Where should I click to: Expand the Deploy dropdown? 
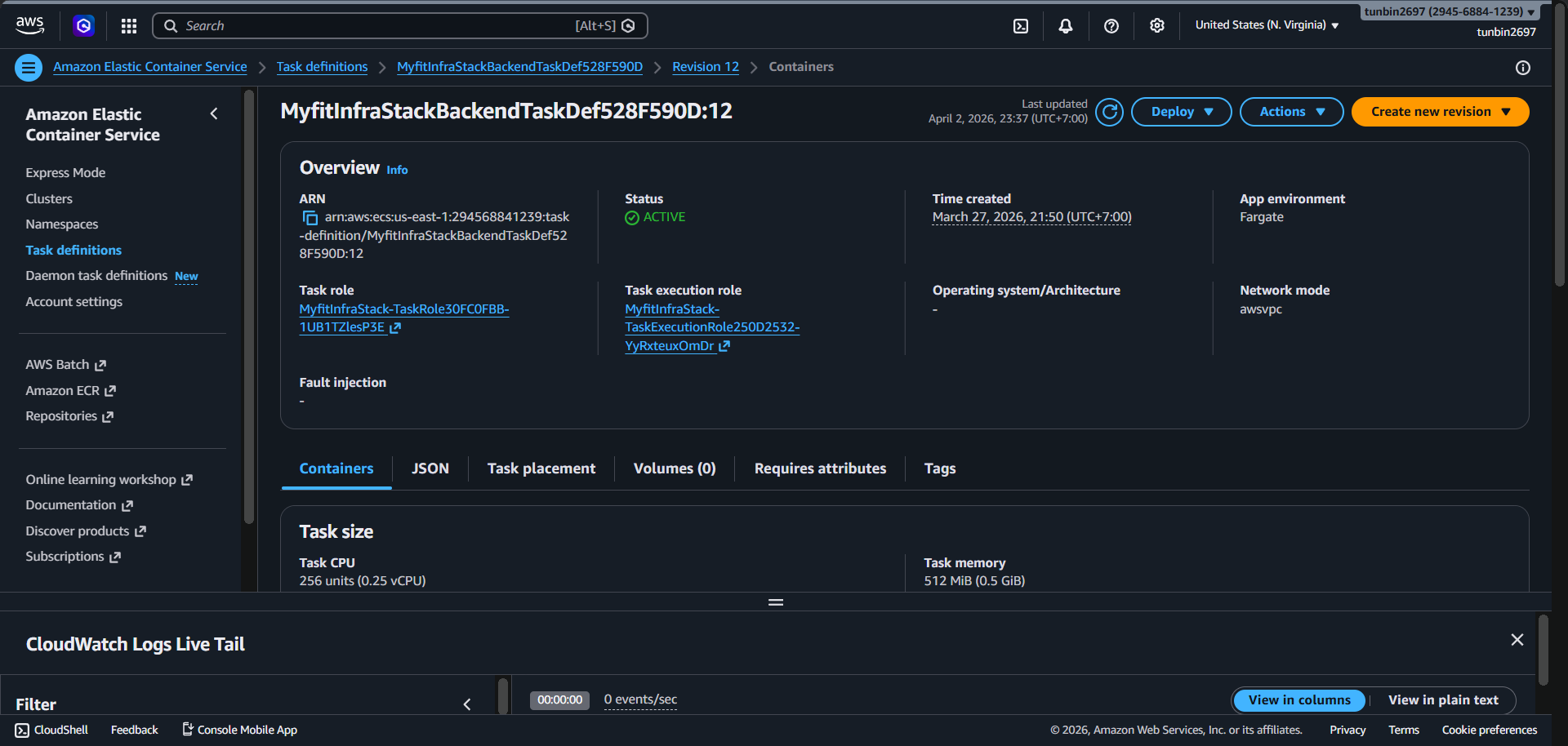point(1181,112)
